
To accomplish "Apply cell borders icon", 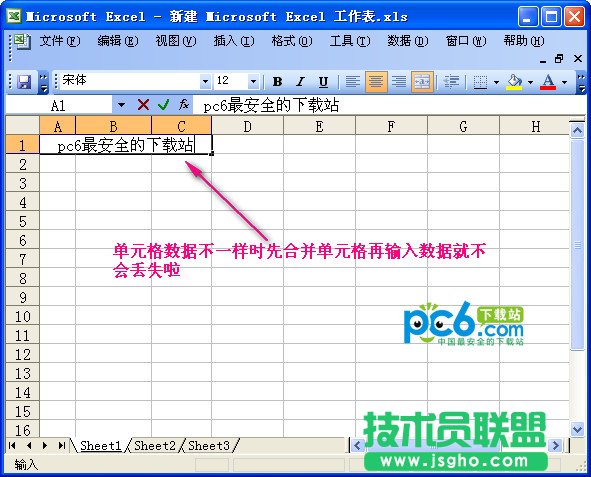I will (480, 81).
